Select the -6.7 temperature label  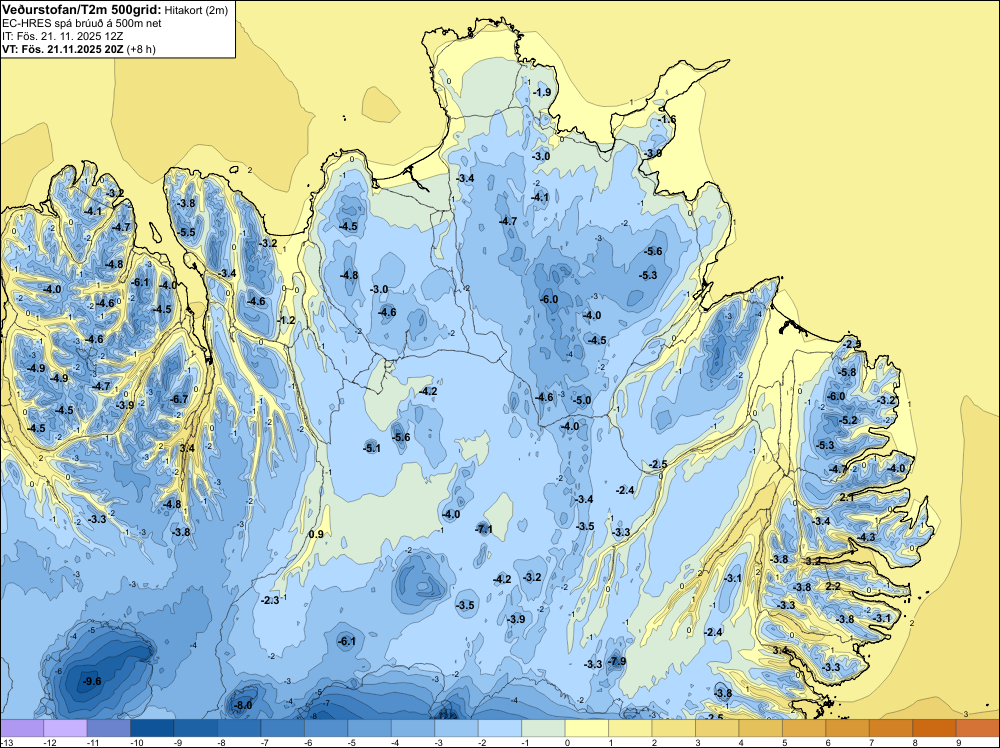click(x=180, y=400)
